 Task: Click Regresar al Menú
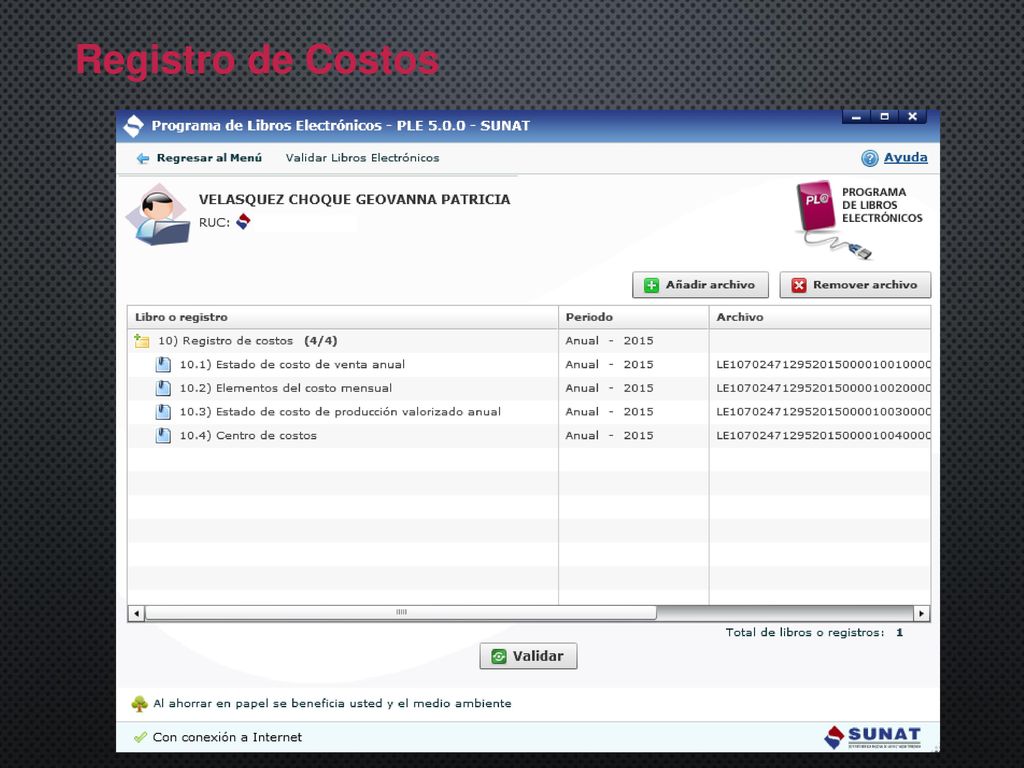pos(209,158)
